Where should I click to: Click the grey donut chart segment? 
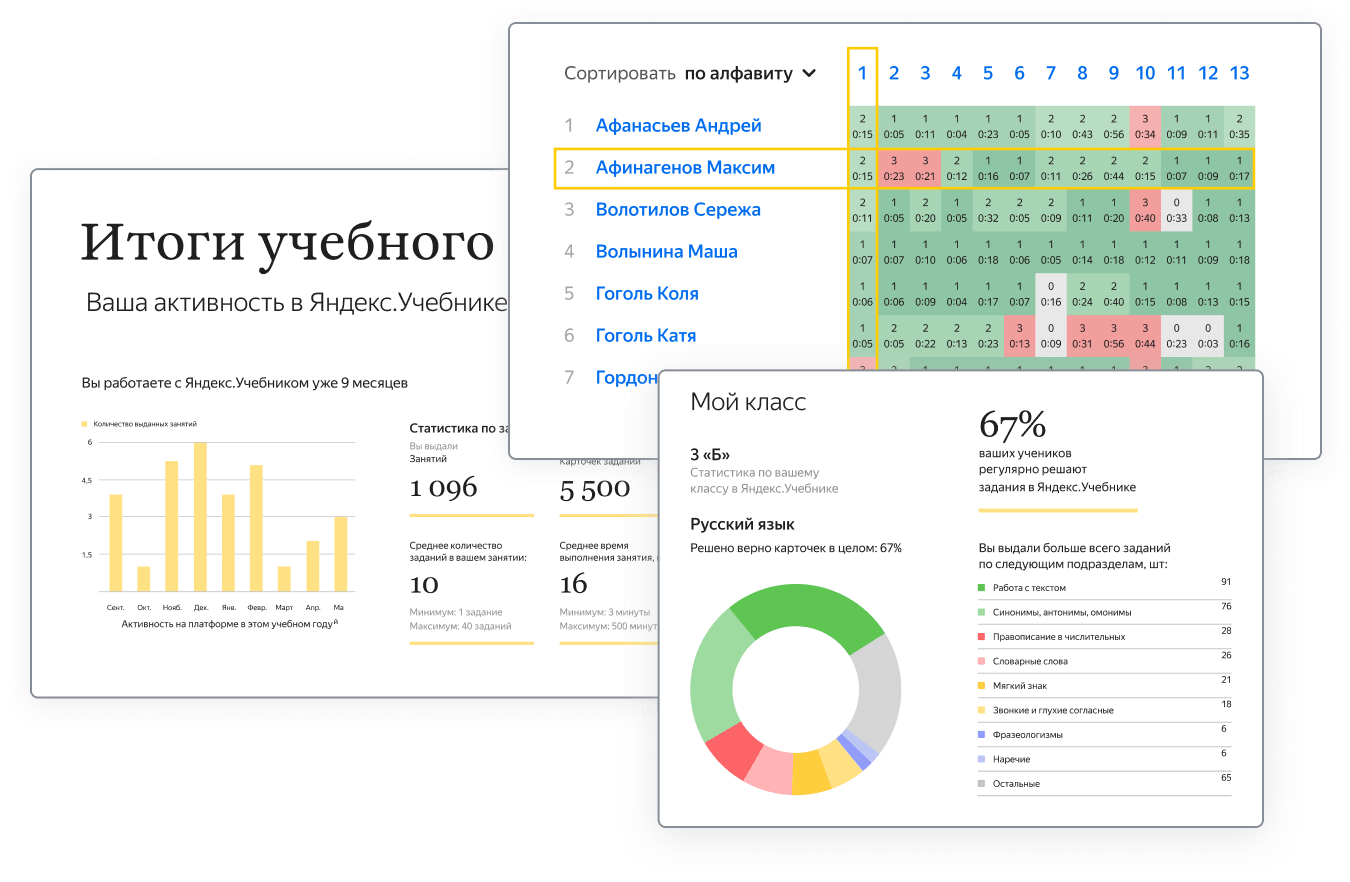(878, 690)
